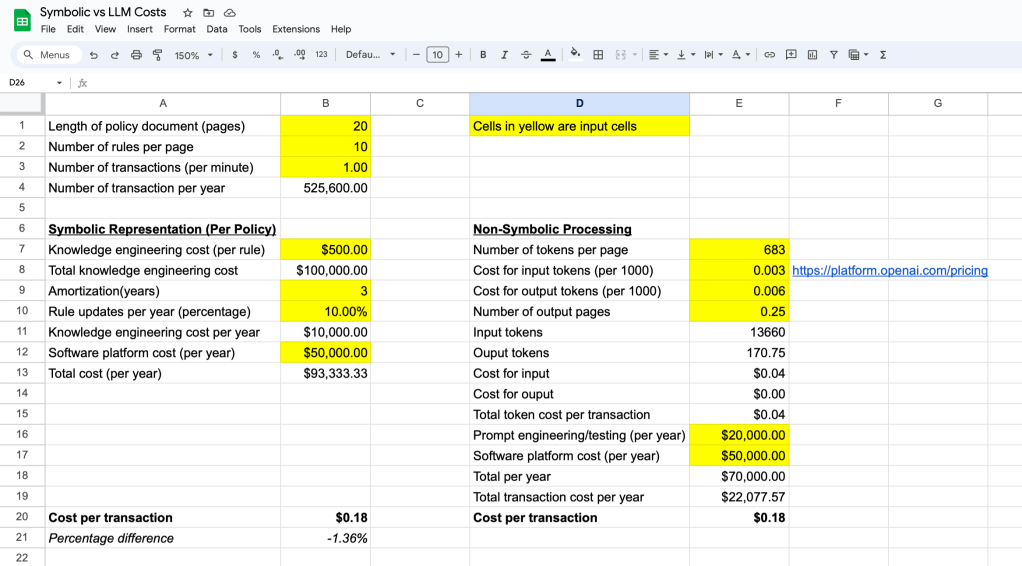Click the increase font size plus button
The width and height of the screenshot is (1022, 566).
[458, 55]
